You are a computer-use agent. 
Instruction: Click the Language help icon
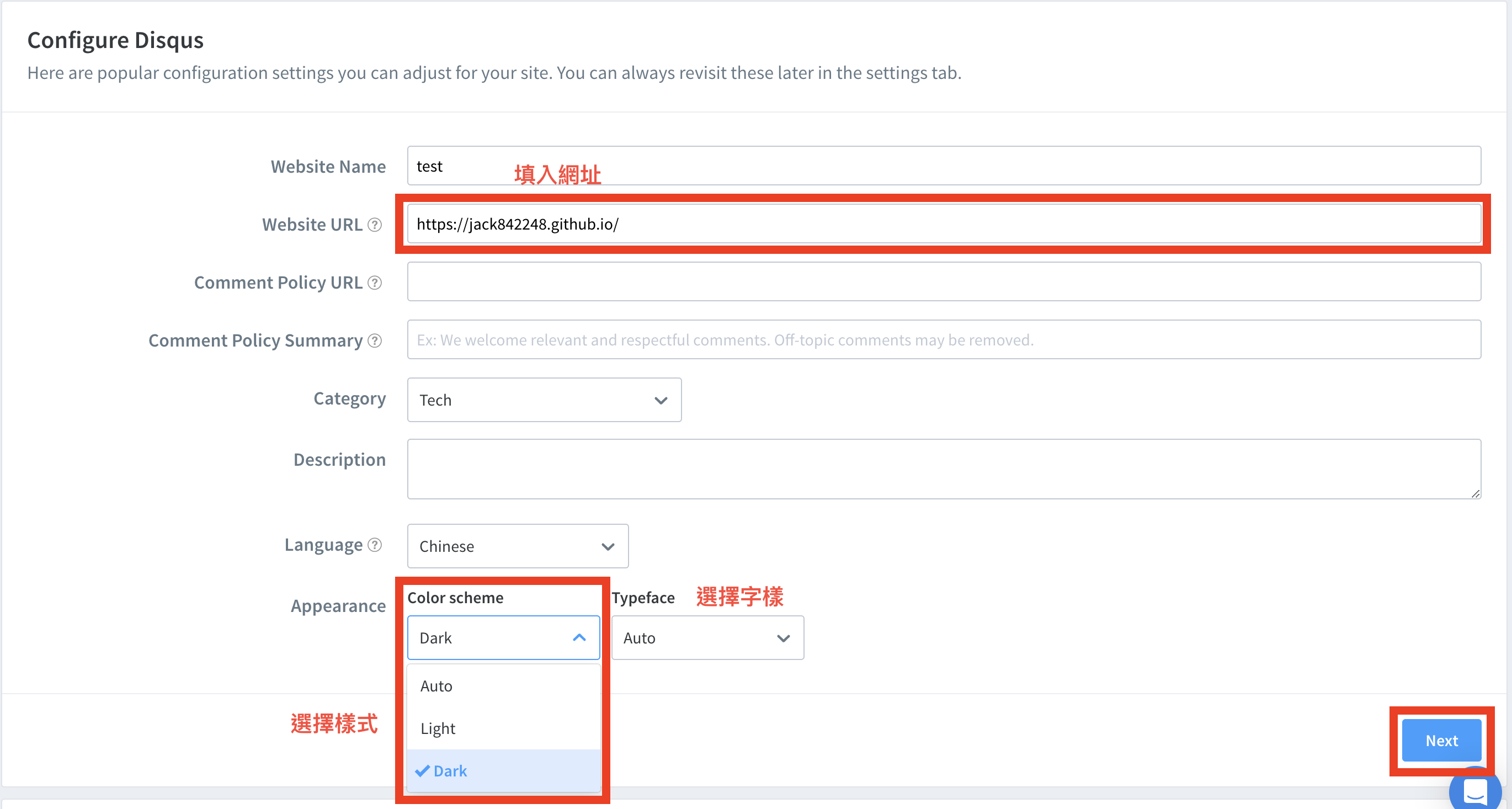(x=375, y=545)
